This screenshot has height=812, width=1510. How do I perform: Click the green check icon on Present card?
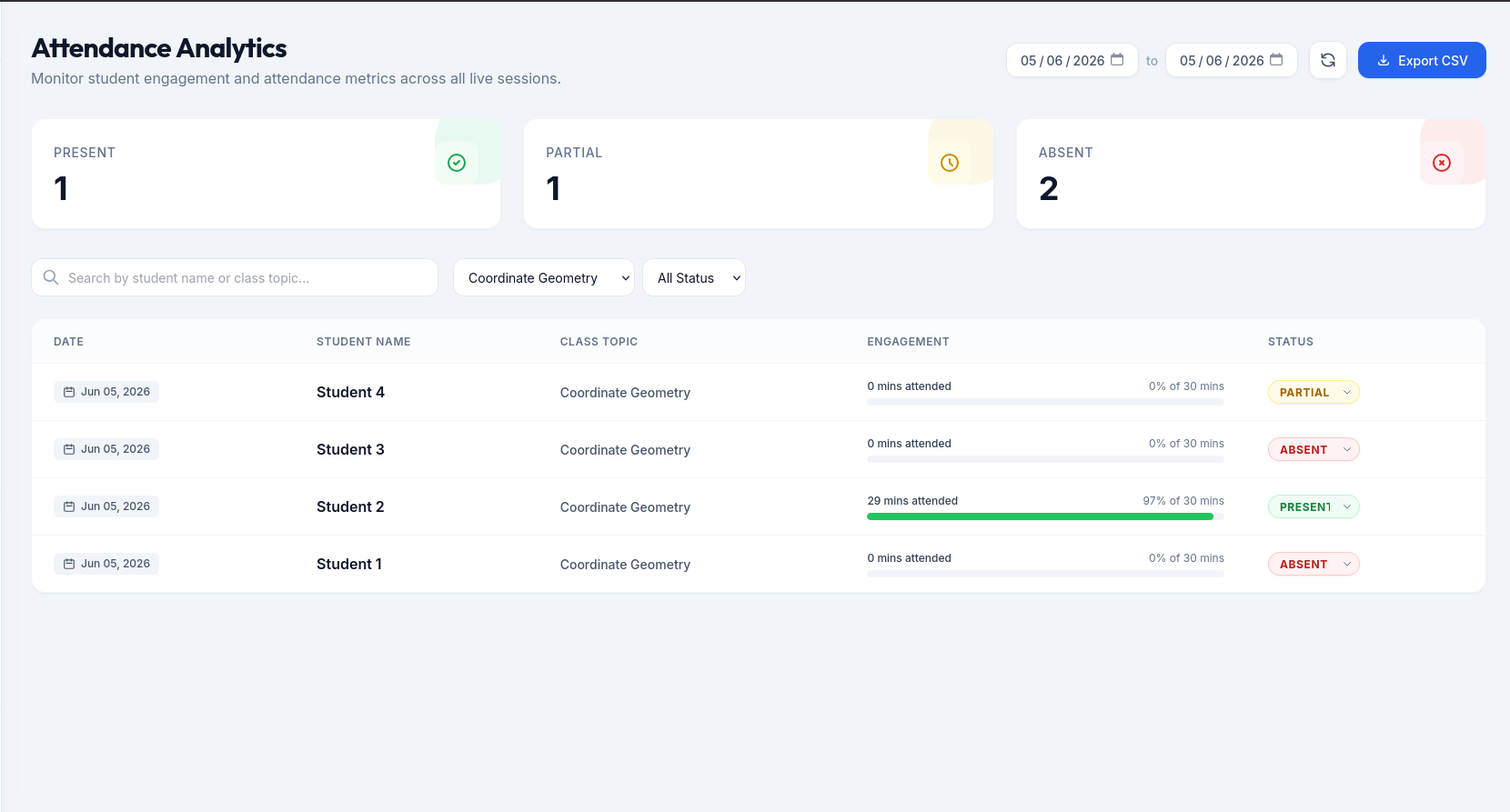(457, 163)
